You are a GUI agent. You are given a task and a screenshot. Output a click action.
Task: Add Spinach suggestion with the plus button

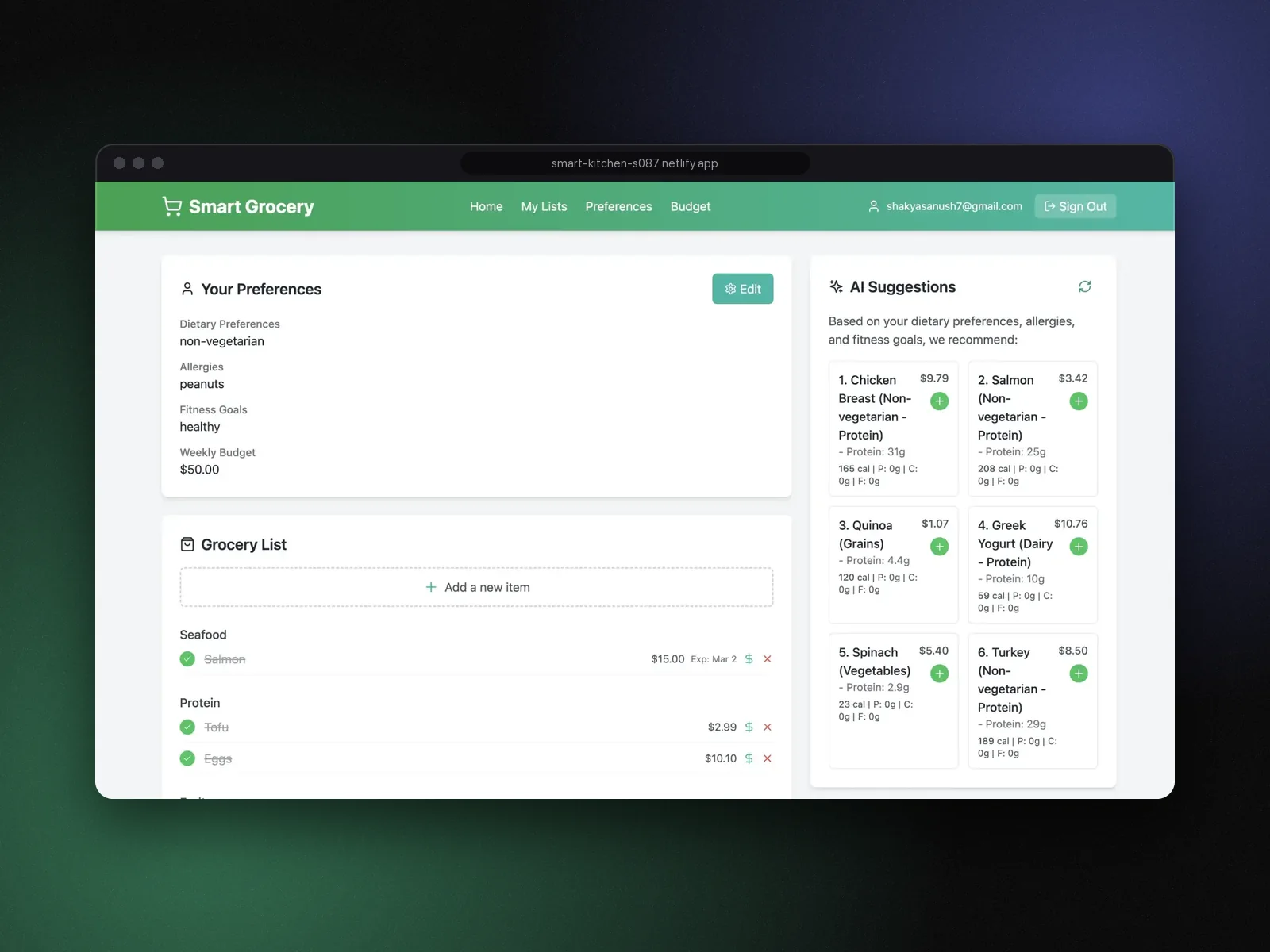pos(939,674)
